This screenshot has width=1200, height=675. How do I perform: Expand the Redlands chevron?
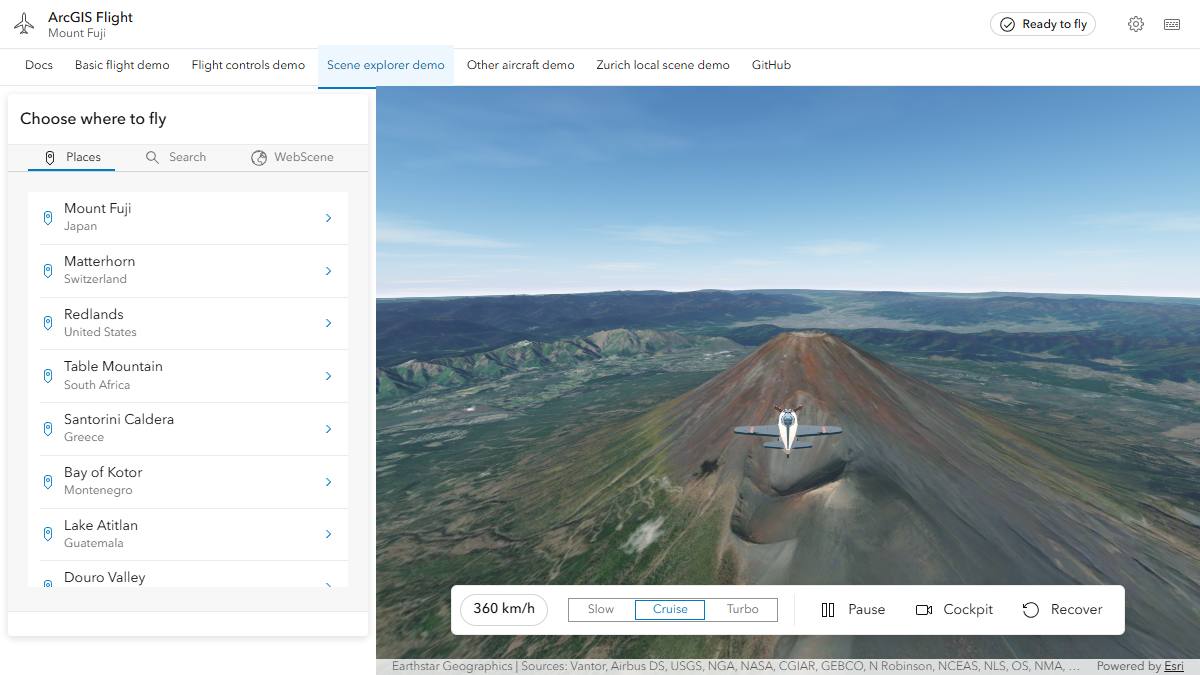pyautogui.click(x=328, y=323)
